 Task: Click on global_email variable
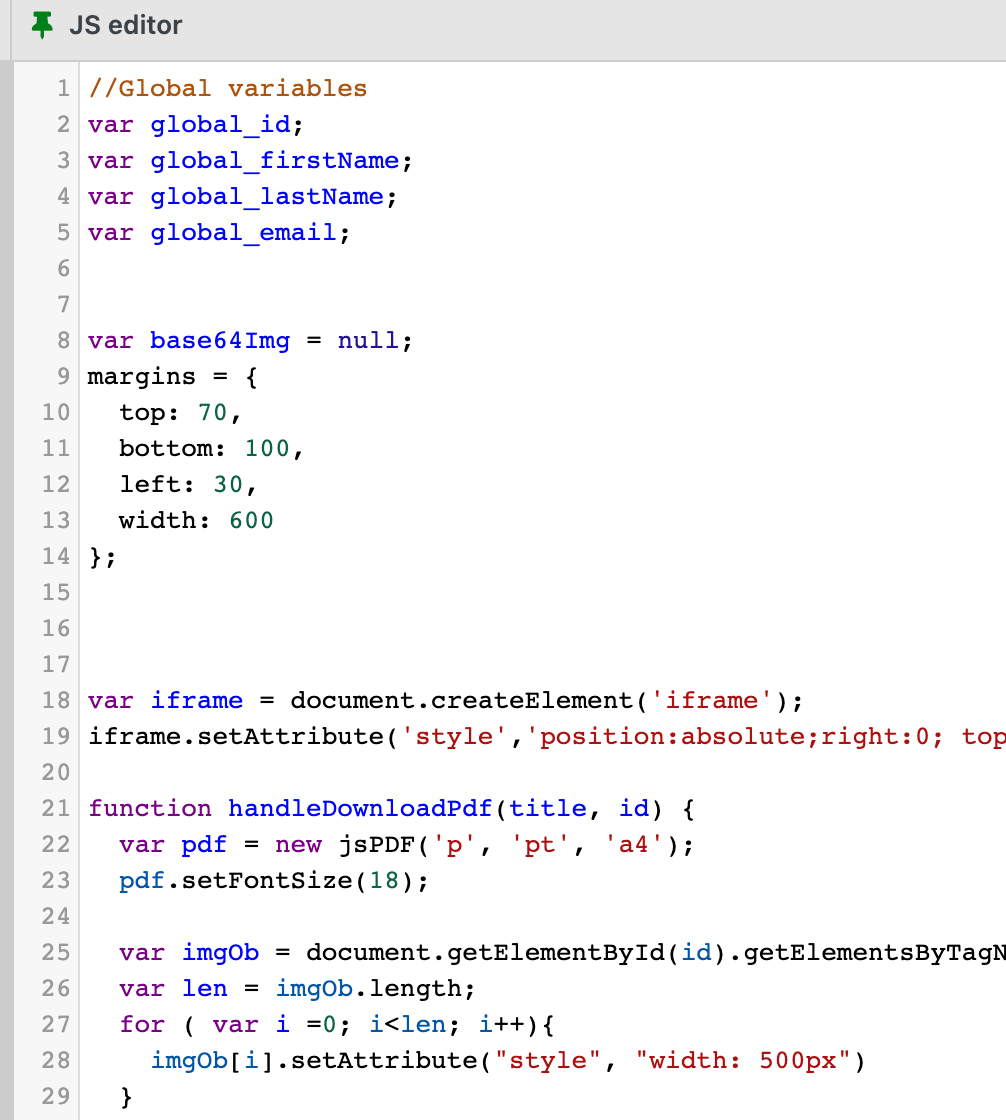[243, 233]
